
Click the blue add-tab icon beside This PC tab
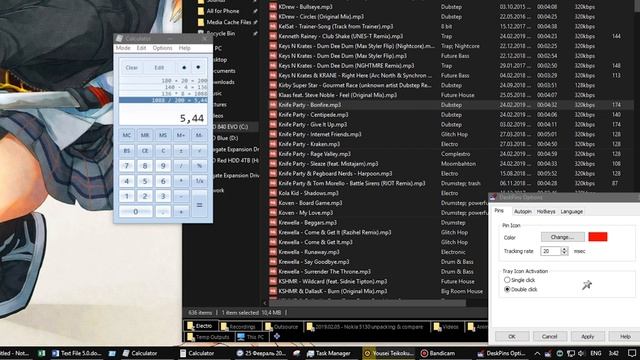[x=277, y=336]
